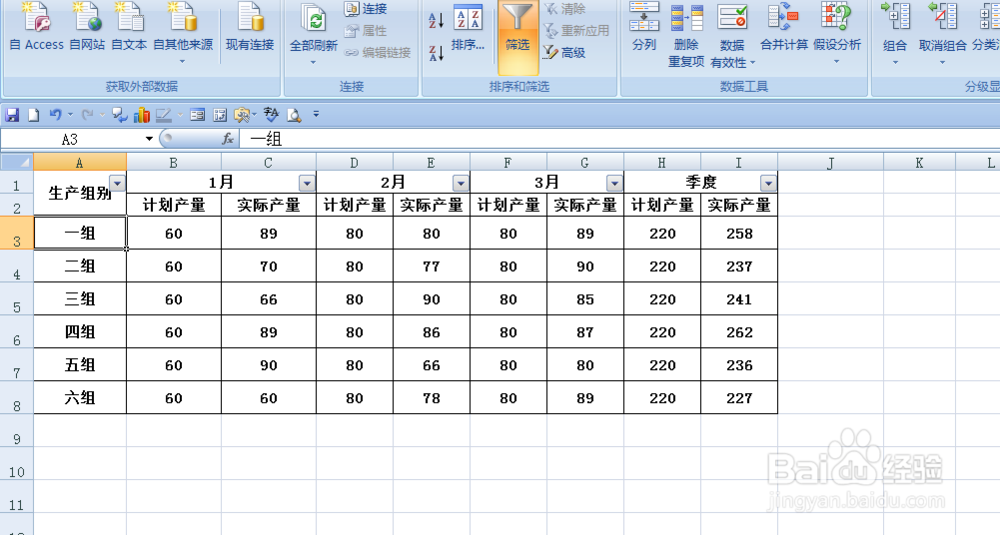This screenshot has height=535, width=1000.
Task: Click 重新应用 to reapply the filter
Action: pyautogui.click(x=577, y=31)
